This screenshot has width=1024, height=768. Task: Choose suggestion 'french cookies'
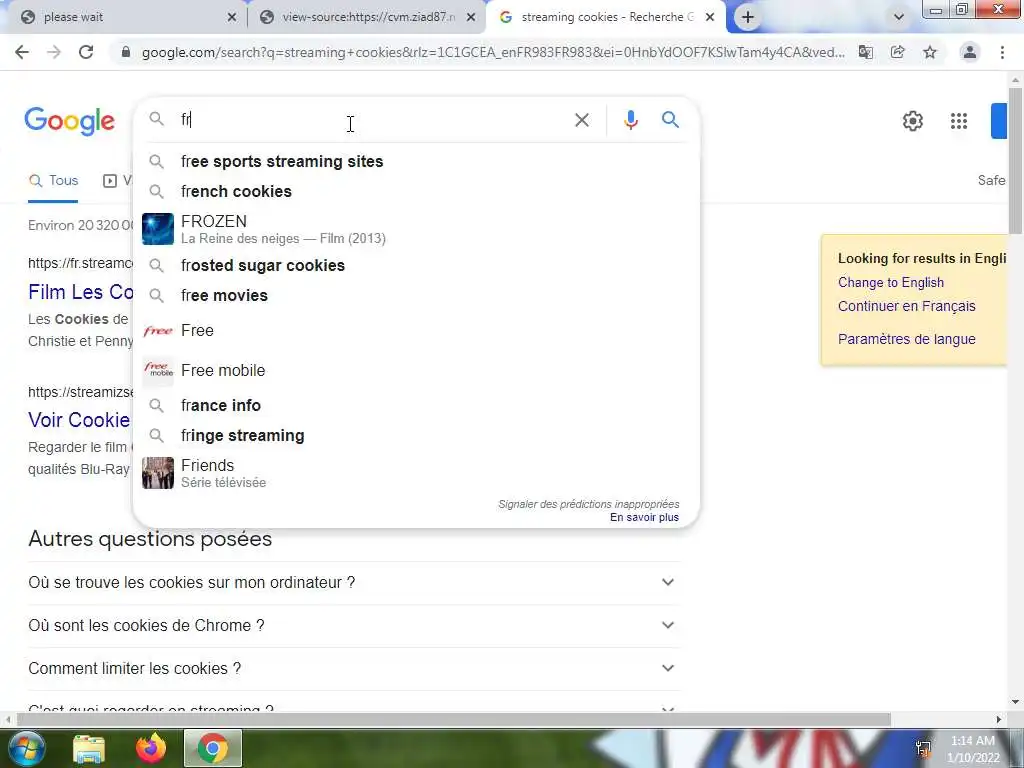[416, 191]
